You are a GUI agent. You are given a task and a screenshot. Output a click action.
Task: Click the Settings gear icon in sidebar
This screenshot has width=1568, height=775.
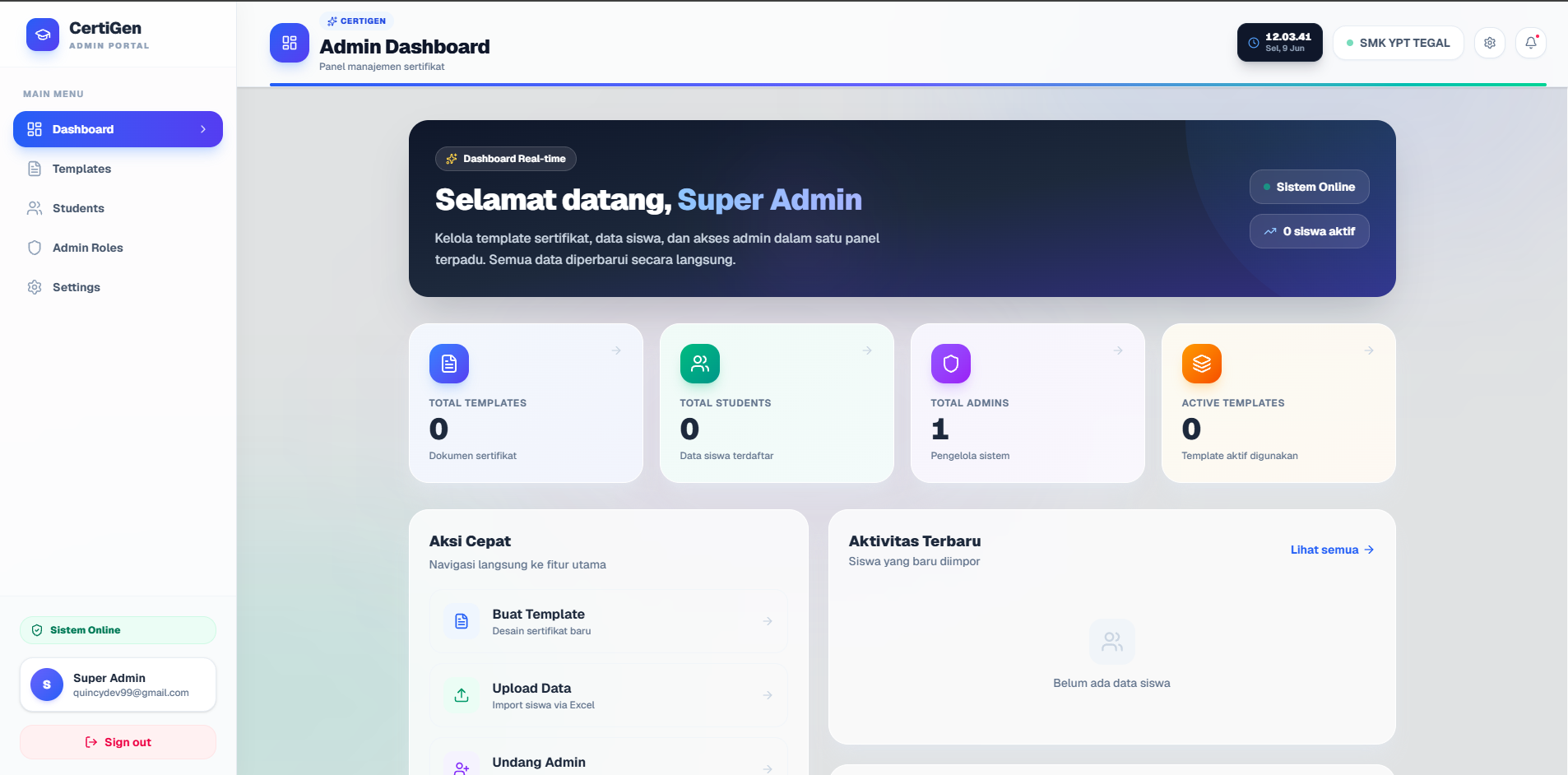pos(35,287)
